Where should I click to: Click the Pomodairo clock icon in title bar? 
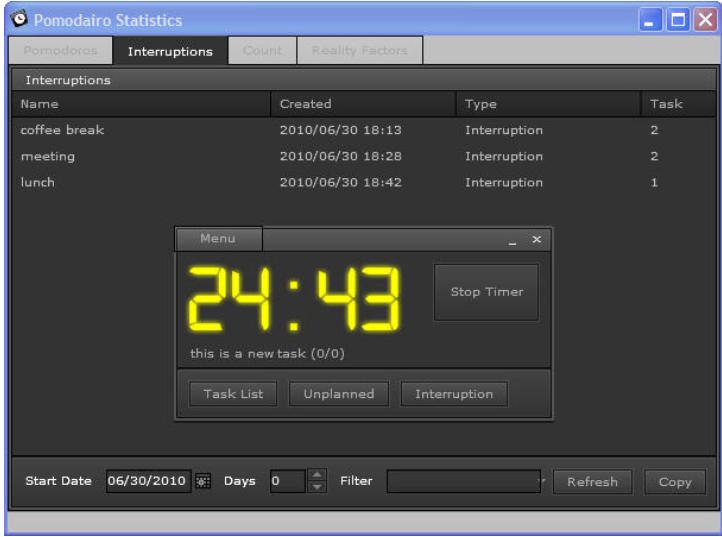click(x=19, y=20)
